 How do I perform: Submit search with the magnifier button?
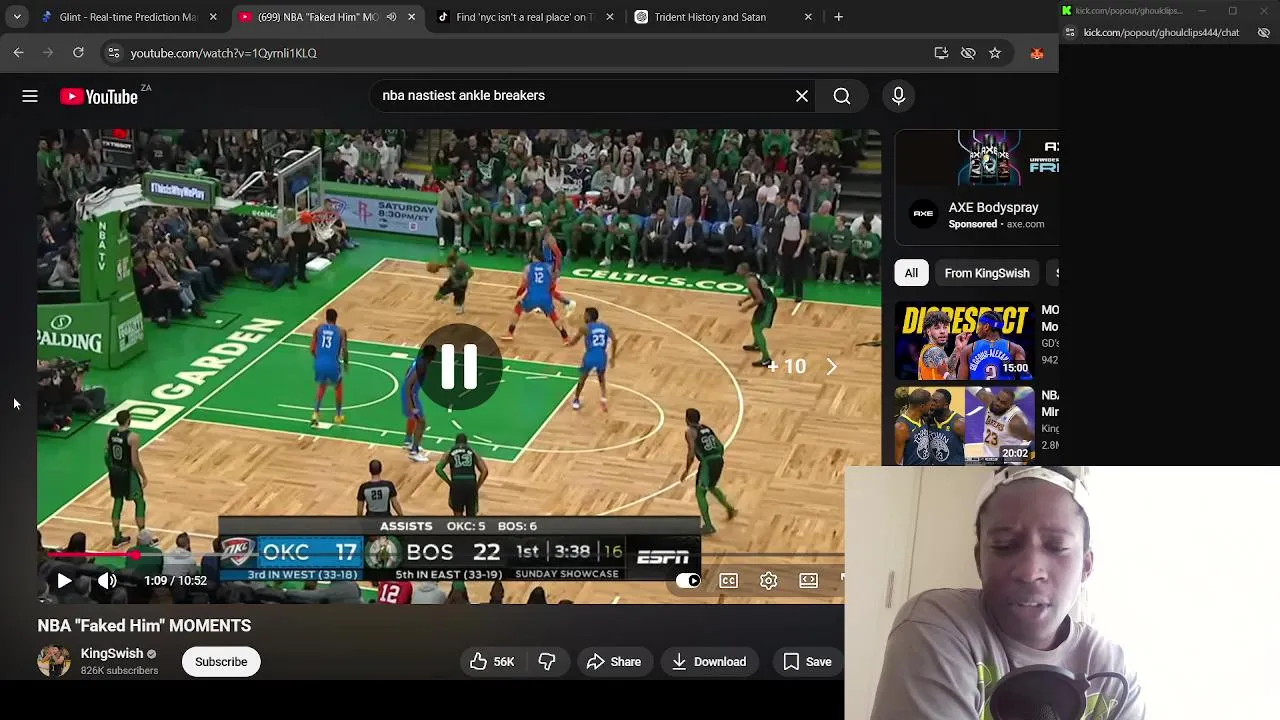[x=842, y=96]
